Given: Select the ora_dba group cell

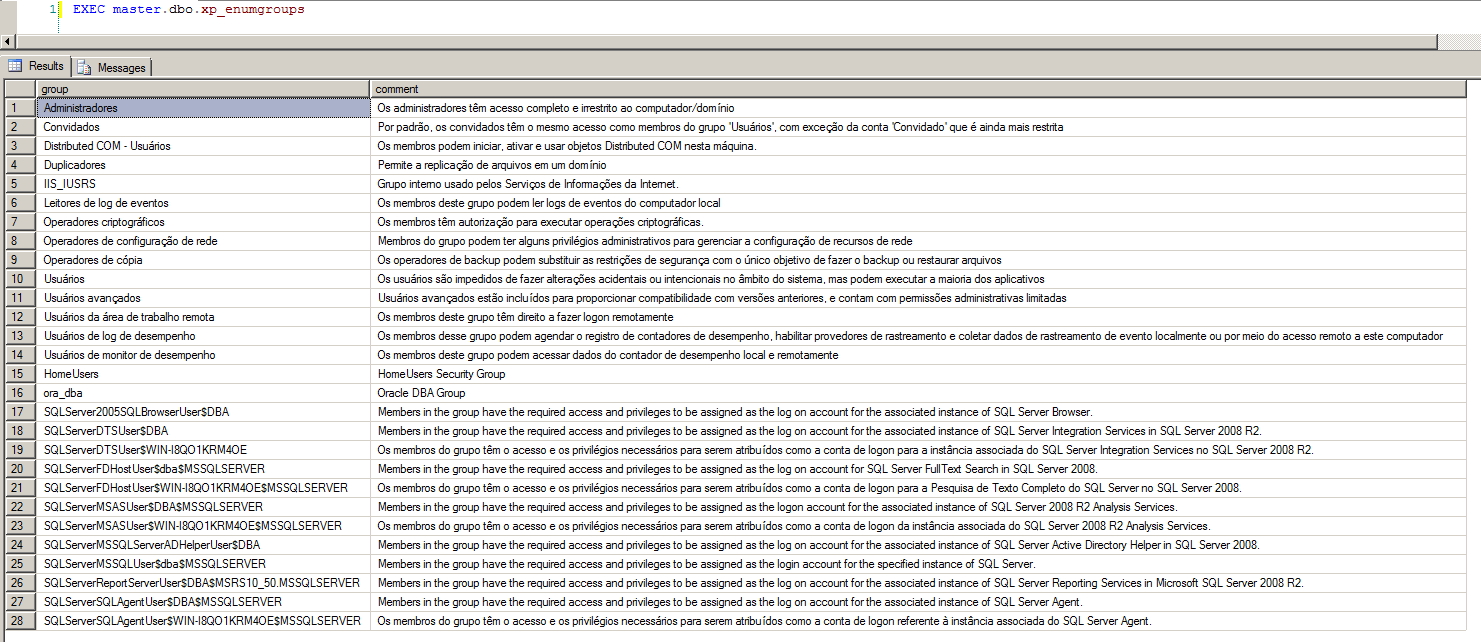Looking at the screenshot, I should pos(204,393).
